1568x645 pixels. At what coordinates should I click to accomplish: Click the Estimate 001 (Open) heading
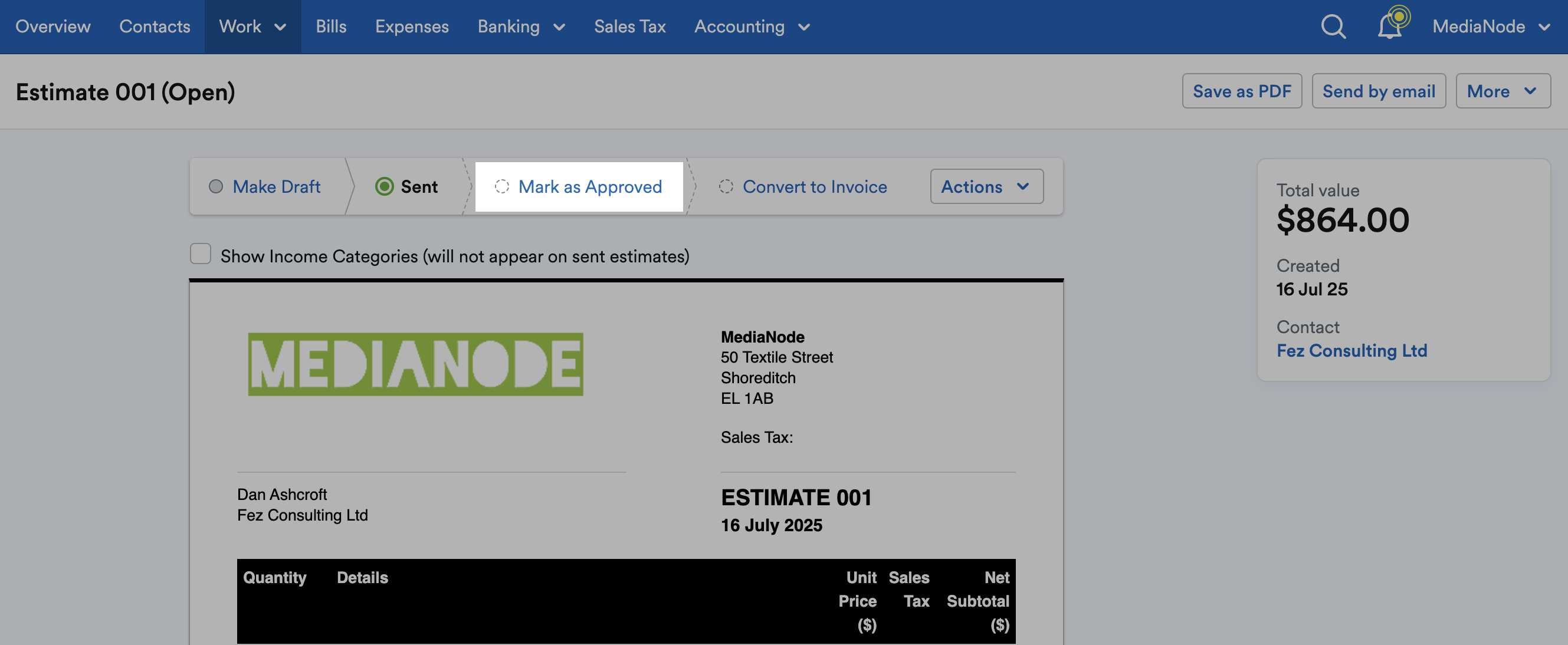[x=126, y=92]
